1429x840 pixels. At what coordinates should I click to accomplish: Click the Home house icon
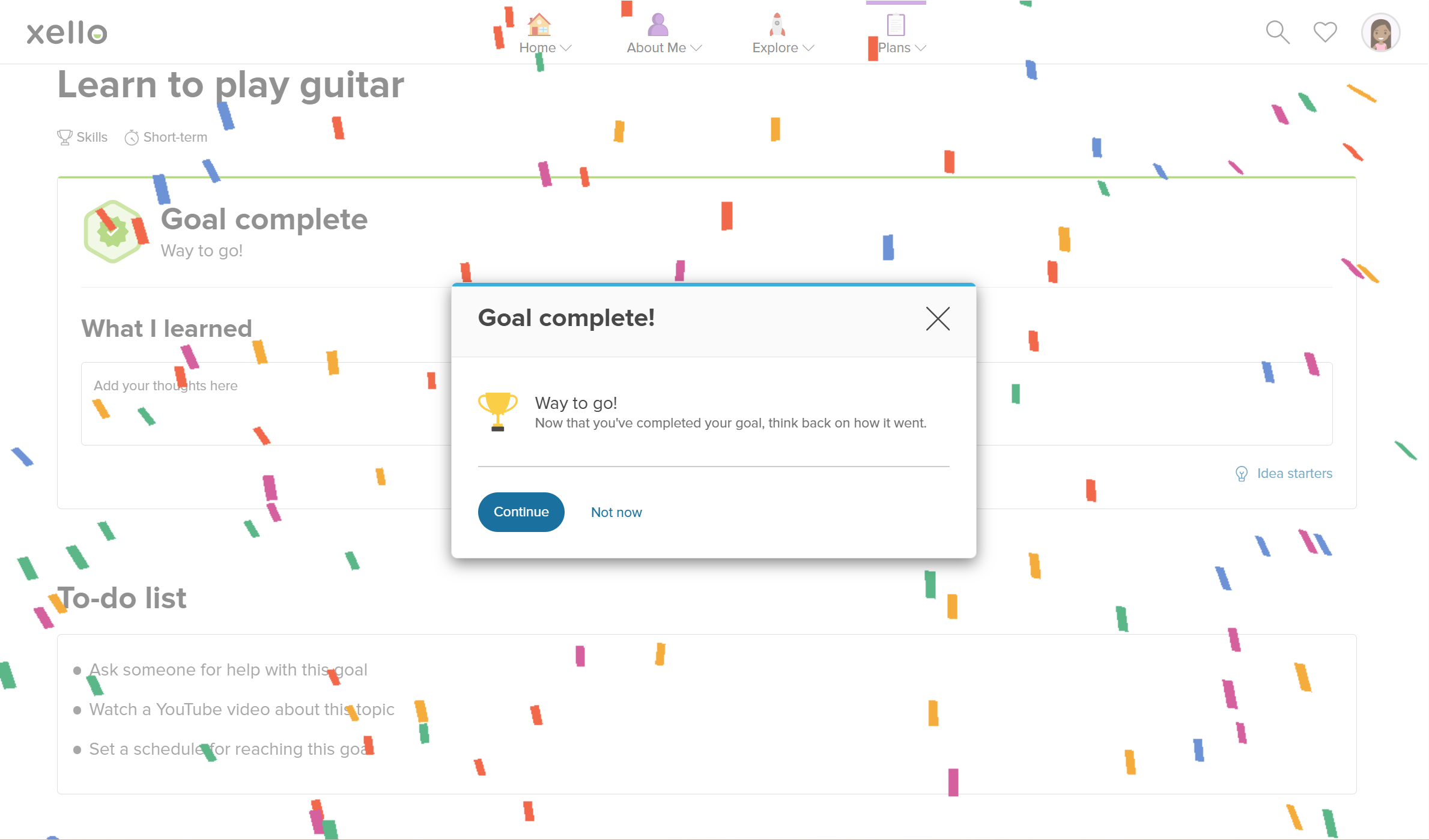point(539,25)
